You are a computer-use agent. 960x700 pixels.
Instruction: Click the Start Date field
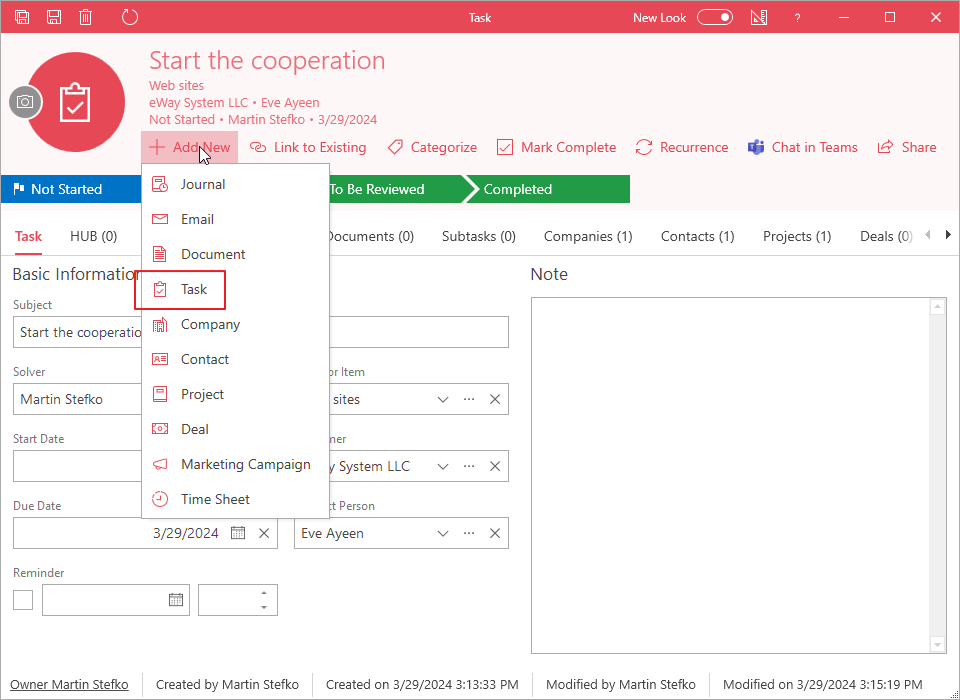[x=77, y=467]
